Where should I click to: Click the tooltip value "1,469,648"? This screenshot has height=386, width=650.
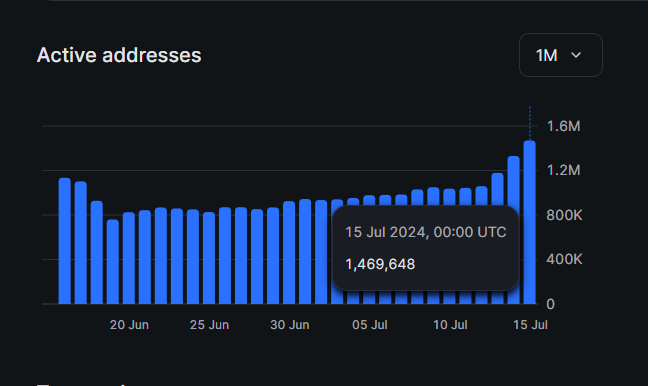[380, 264]
